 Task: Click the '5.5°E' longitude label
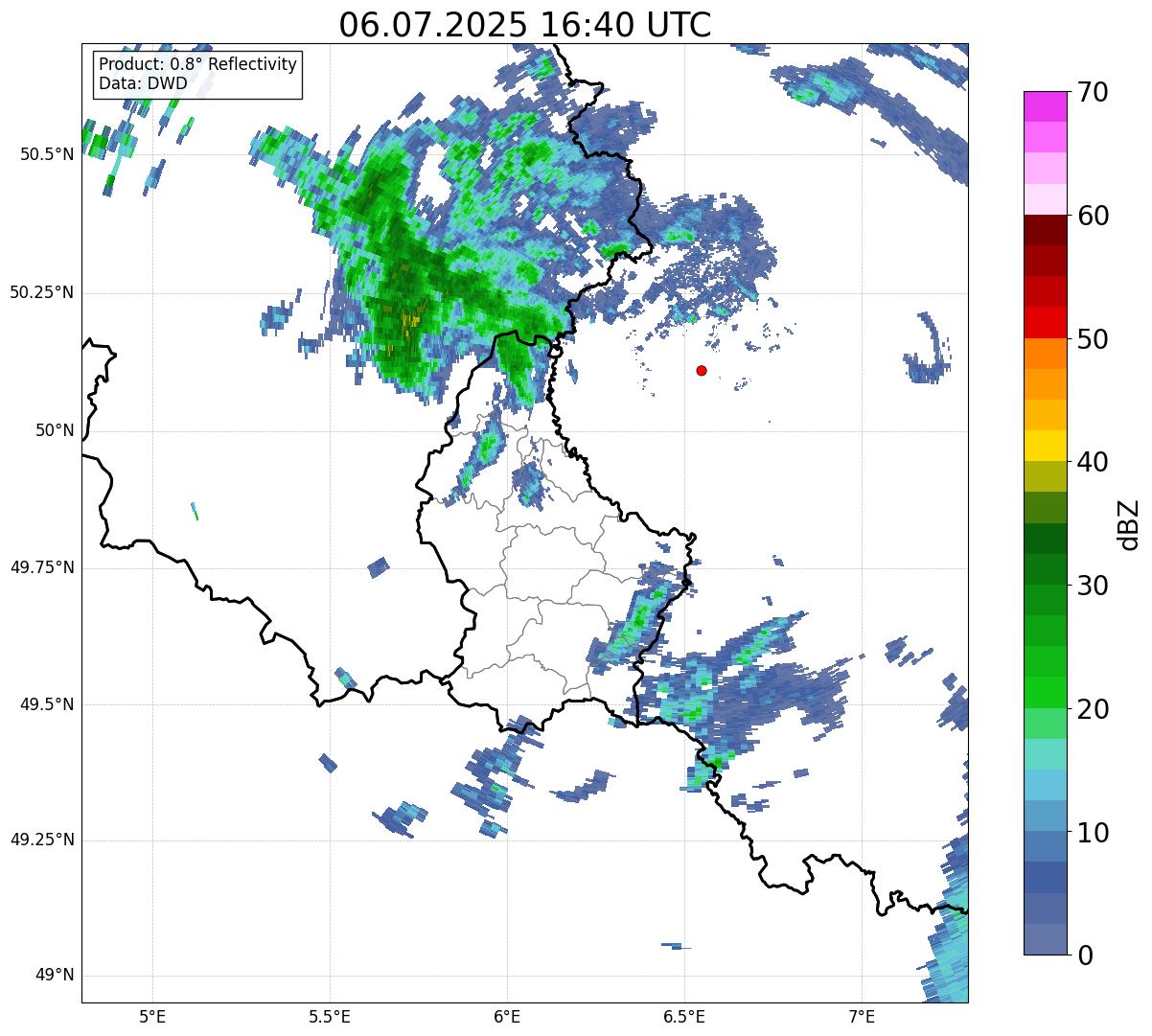(330, 1016)
